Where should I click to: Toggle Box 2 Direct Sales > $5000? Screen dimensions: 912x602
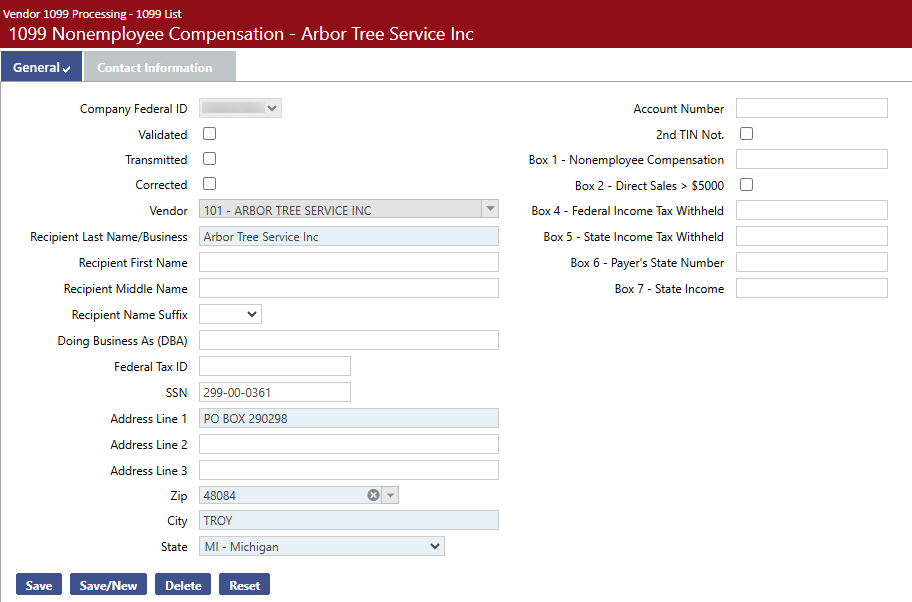pyautogui.click(x=746, y=184)
